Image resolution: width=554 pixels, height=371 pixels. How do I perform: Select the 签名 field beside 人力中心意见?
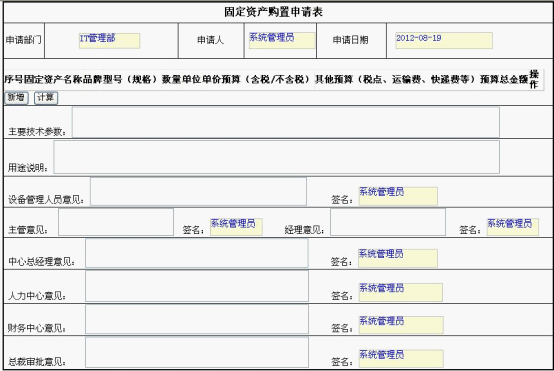coord(401,292)
